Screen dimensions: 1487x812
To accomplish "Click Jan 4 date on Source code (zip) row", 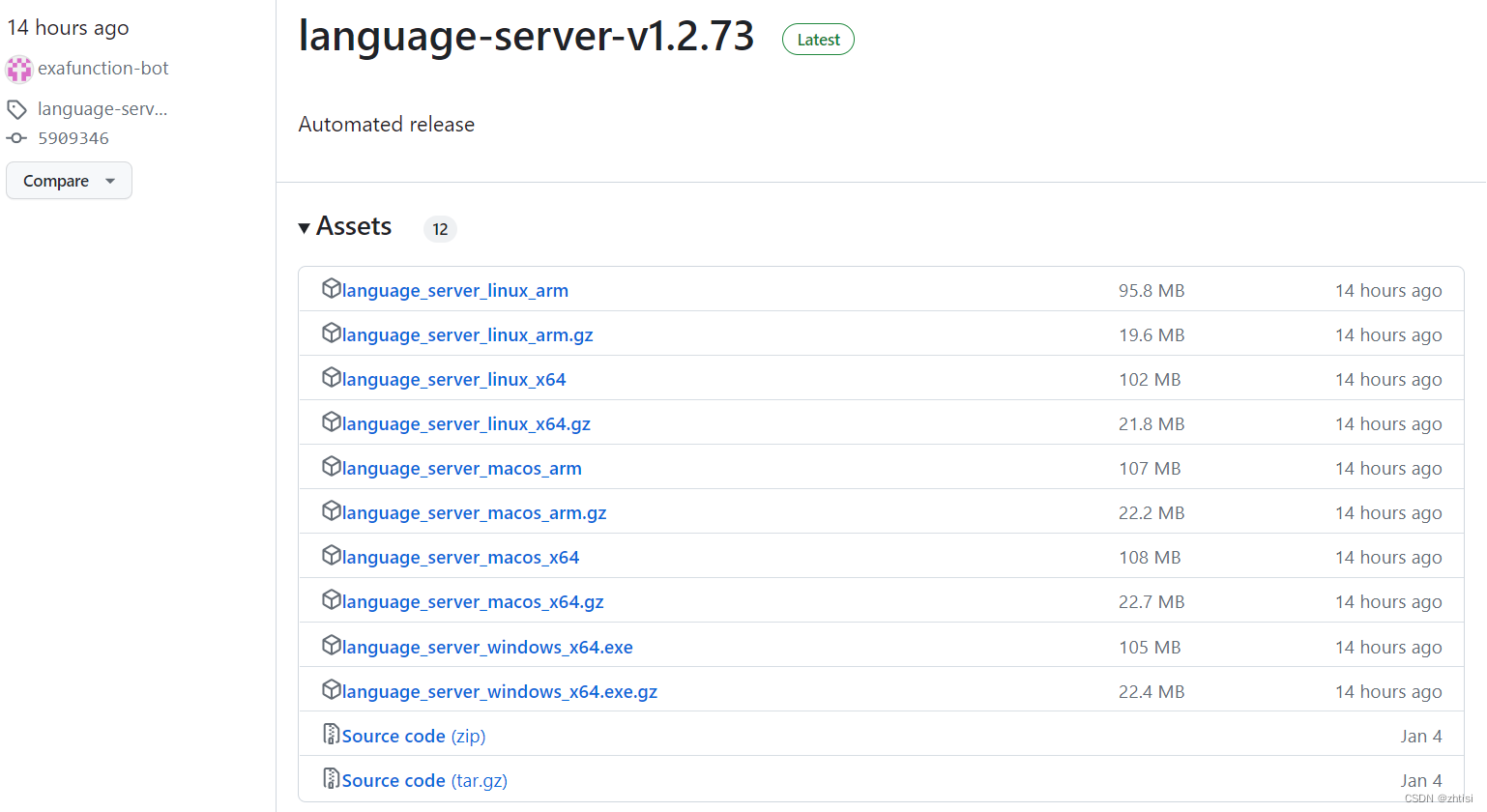I will pyautogui.click(x=1421, y=737).
